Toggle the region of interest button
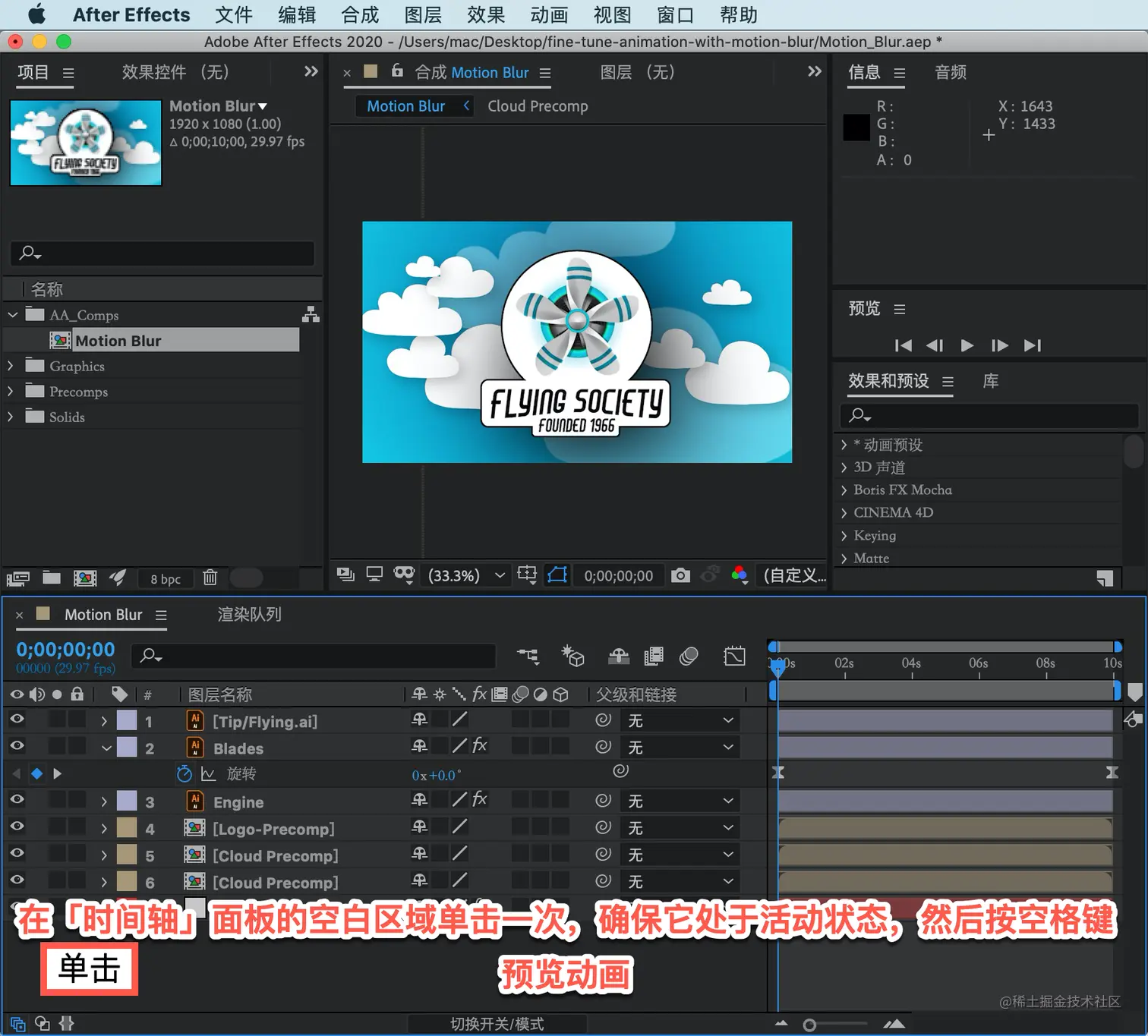The width and height of the screenshot is (1148, 1036). click(x=557, y=575)
